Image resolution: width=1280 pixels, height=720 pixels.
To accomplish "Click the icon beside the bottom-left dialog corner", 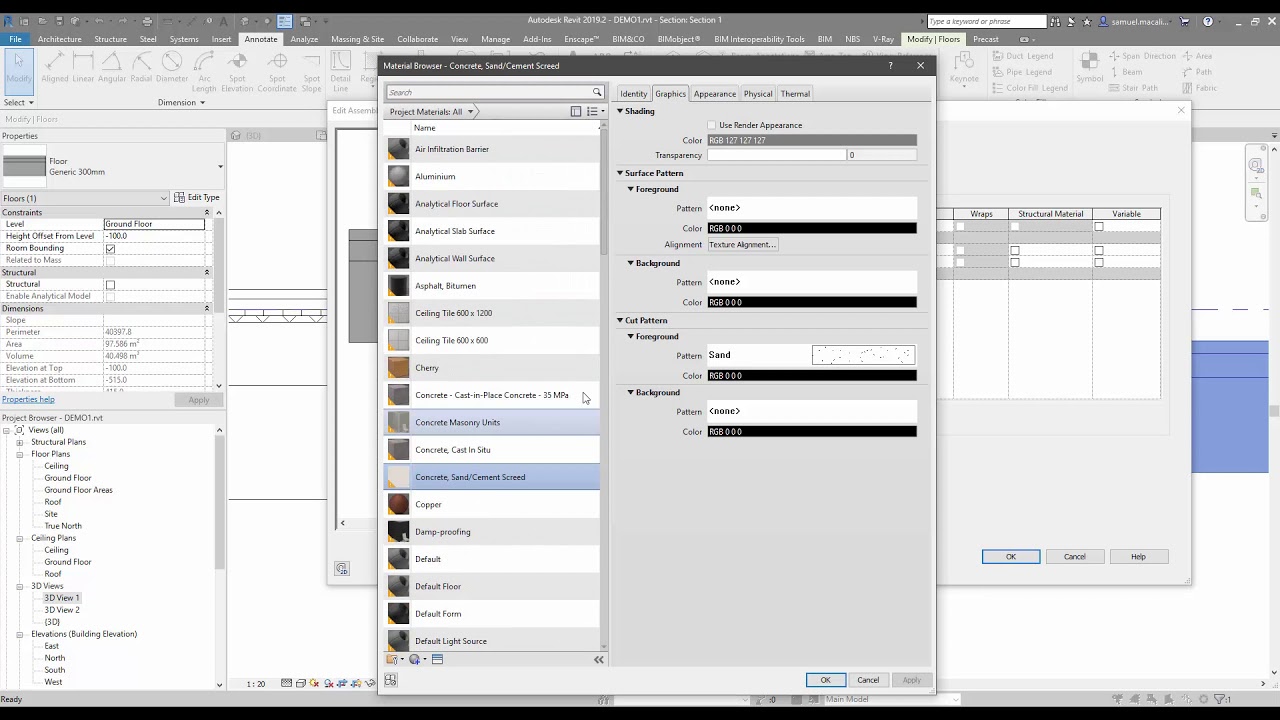I will click(390, 680).
